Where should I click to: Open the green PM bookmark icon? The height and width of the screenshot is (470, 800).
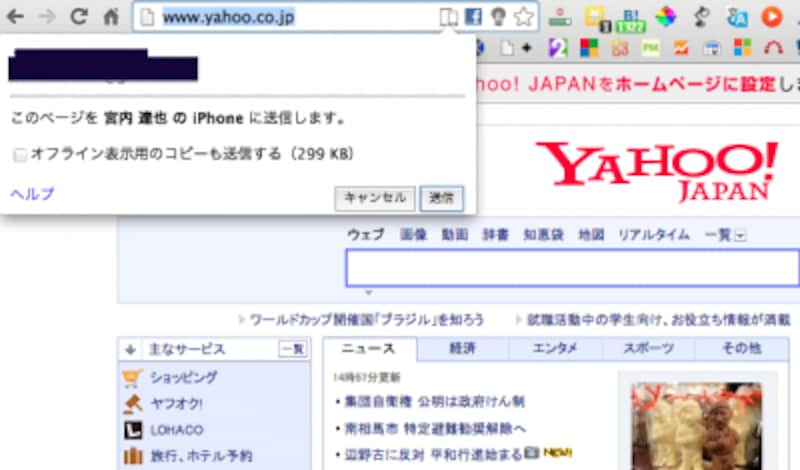coord(651,48)
